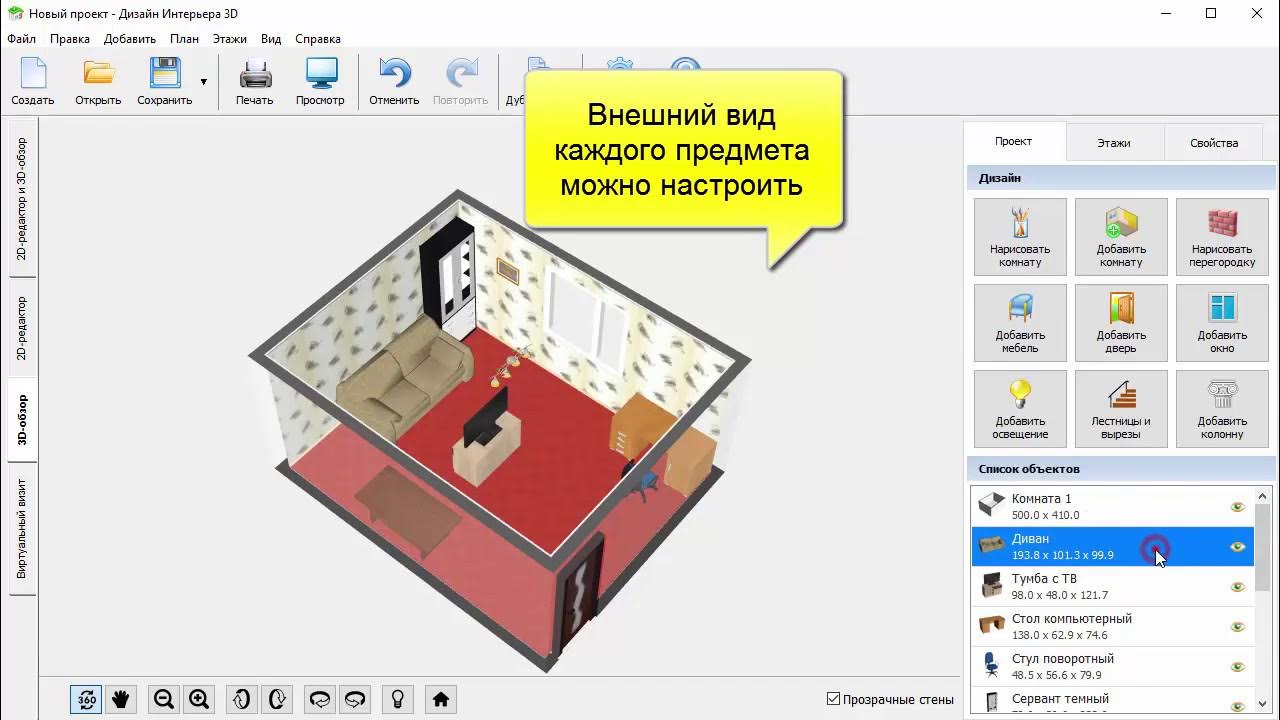Image resolution: width=1280 pixels, height=720 pixels.
Task: Rotate the view right horizontally
Action: click(x=355, y=699)
